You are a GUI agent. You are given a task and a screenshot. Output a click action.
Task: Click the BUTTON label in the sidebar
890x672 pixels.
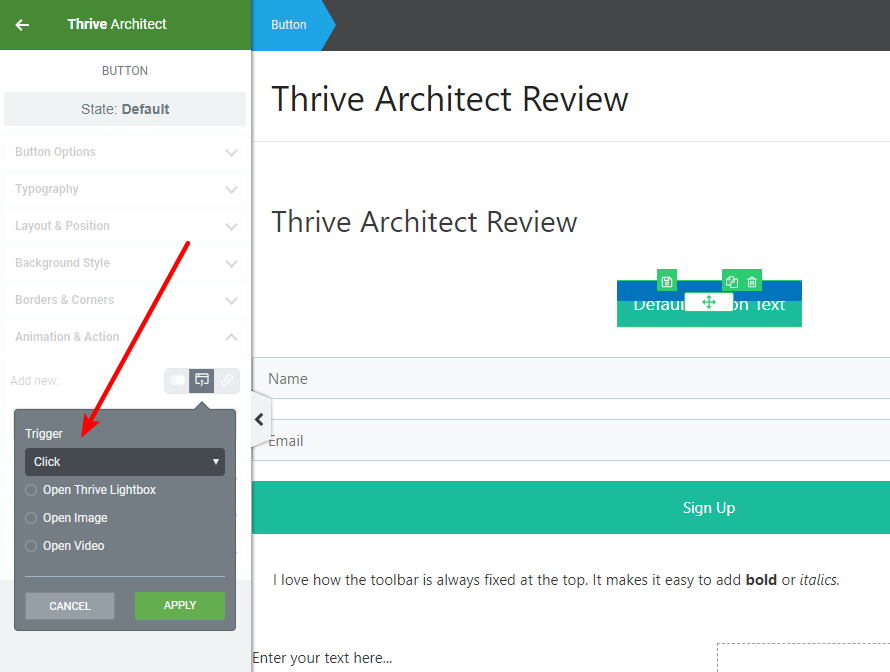click(125, 71)
